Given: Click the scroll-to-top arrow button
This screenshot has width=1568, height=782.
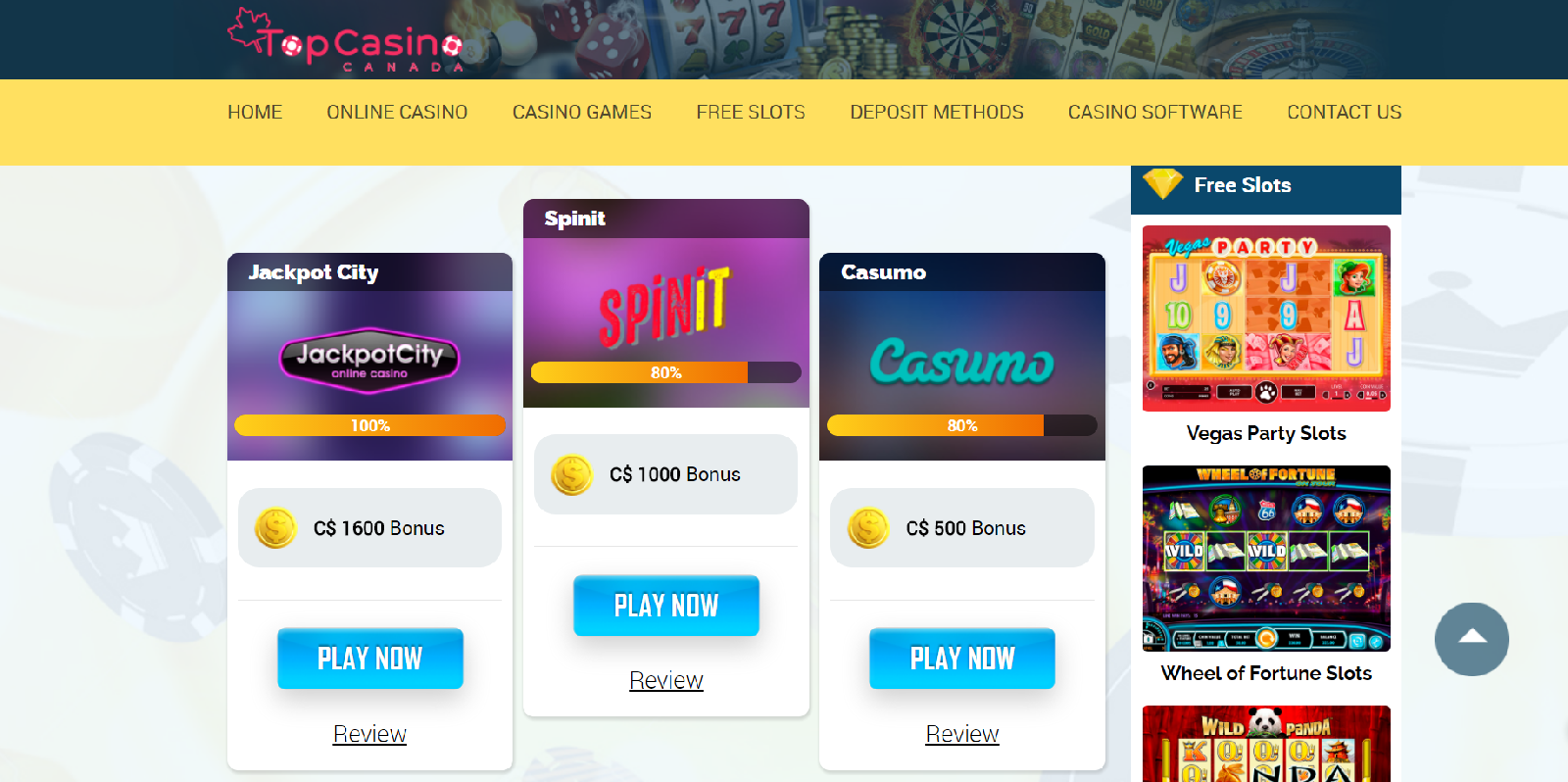Looking at the screenshot, I should (x=1472, y=639).
